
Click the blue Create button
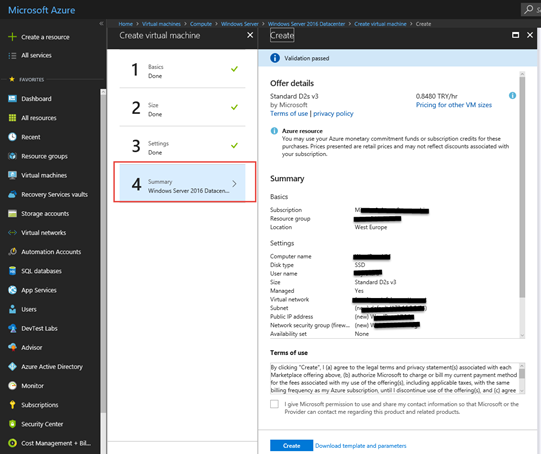tap(291, 445)
